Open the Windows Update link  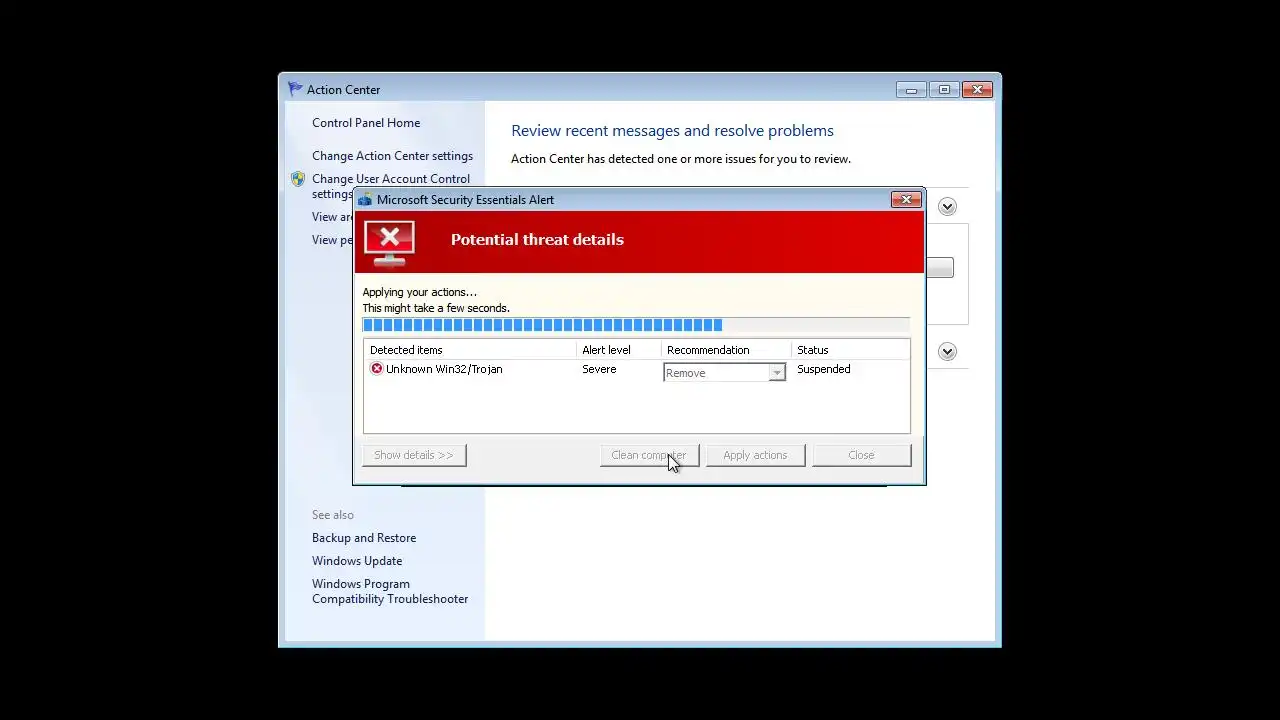tap(357, 561)
